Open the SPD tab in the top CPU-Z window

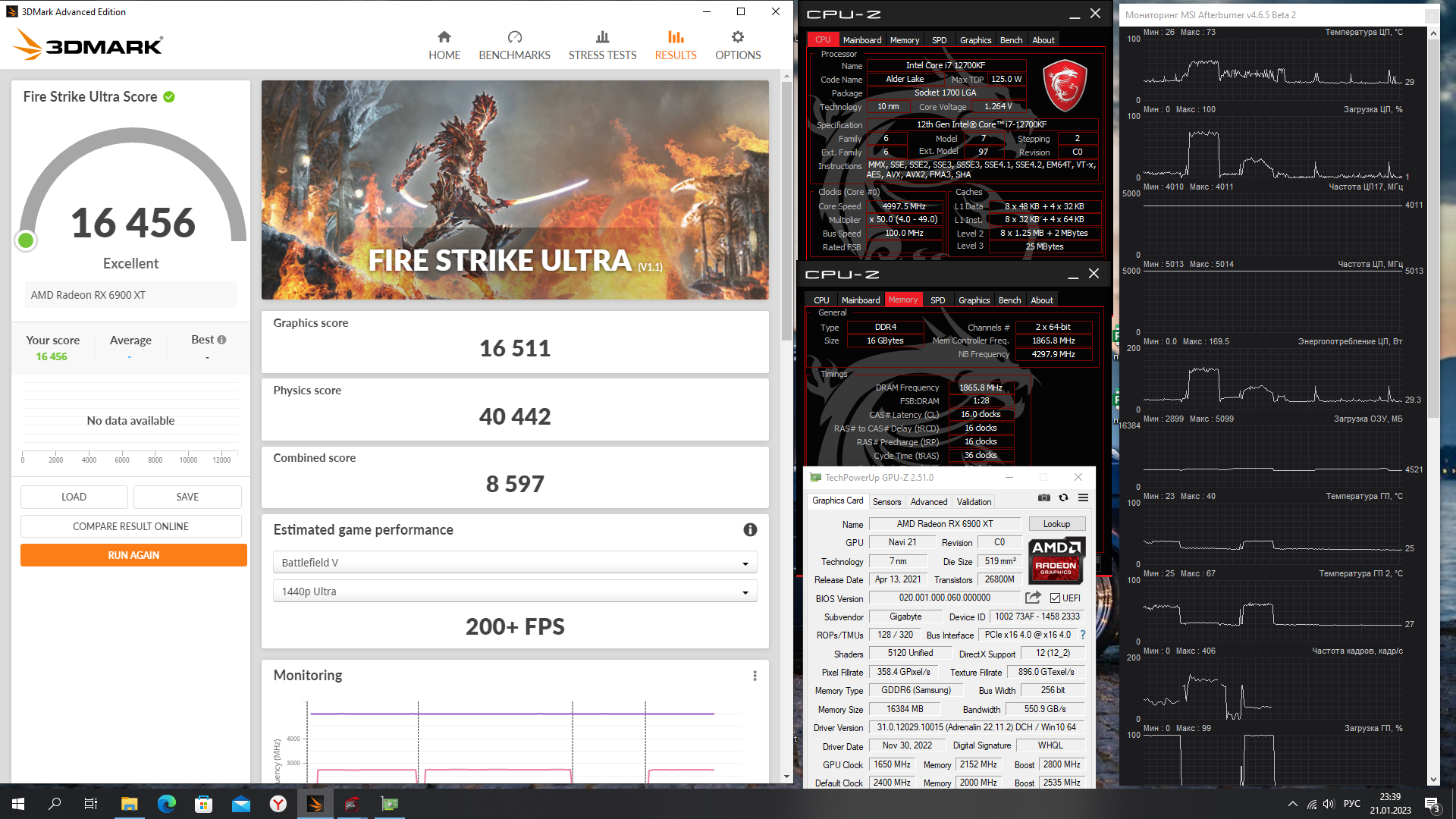point(939,40)
